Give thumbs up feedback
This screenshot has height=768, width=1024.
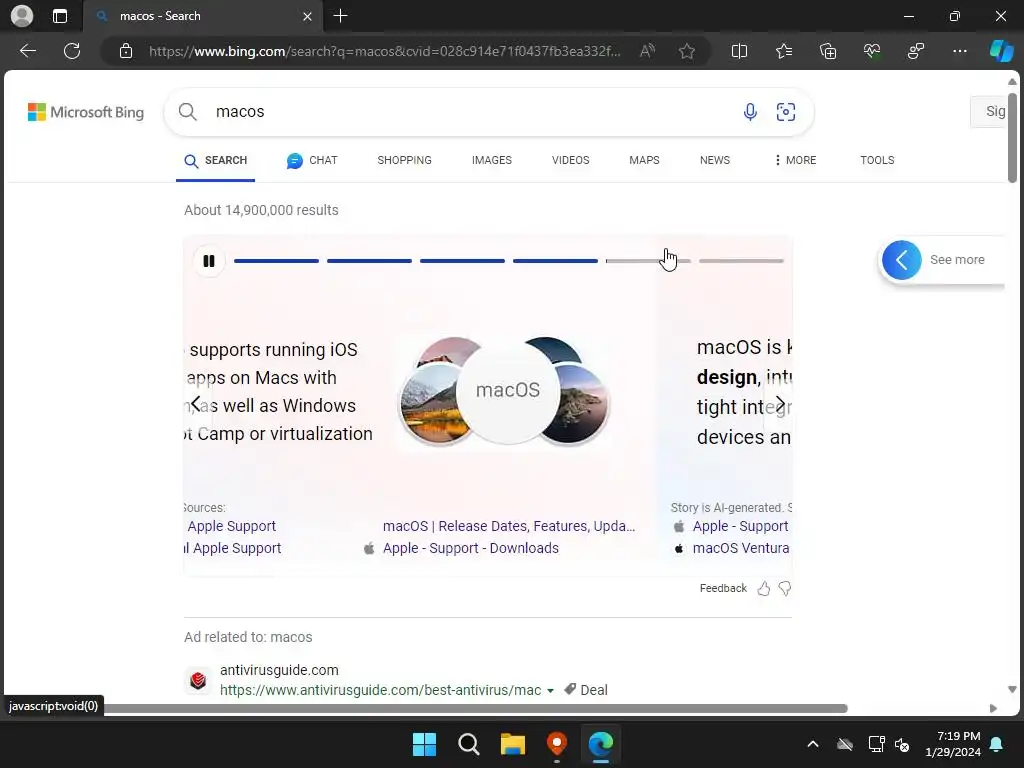763,588
